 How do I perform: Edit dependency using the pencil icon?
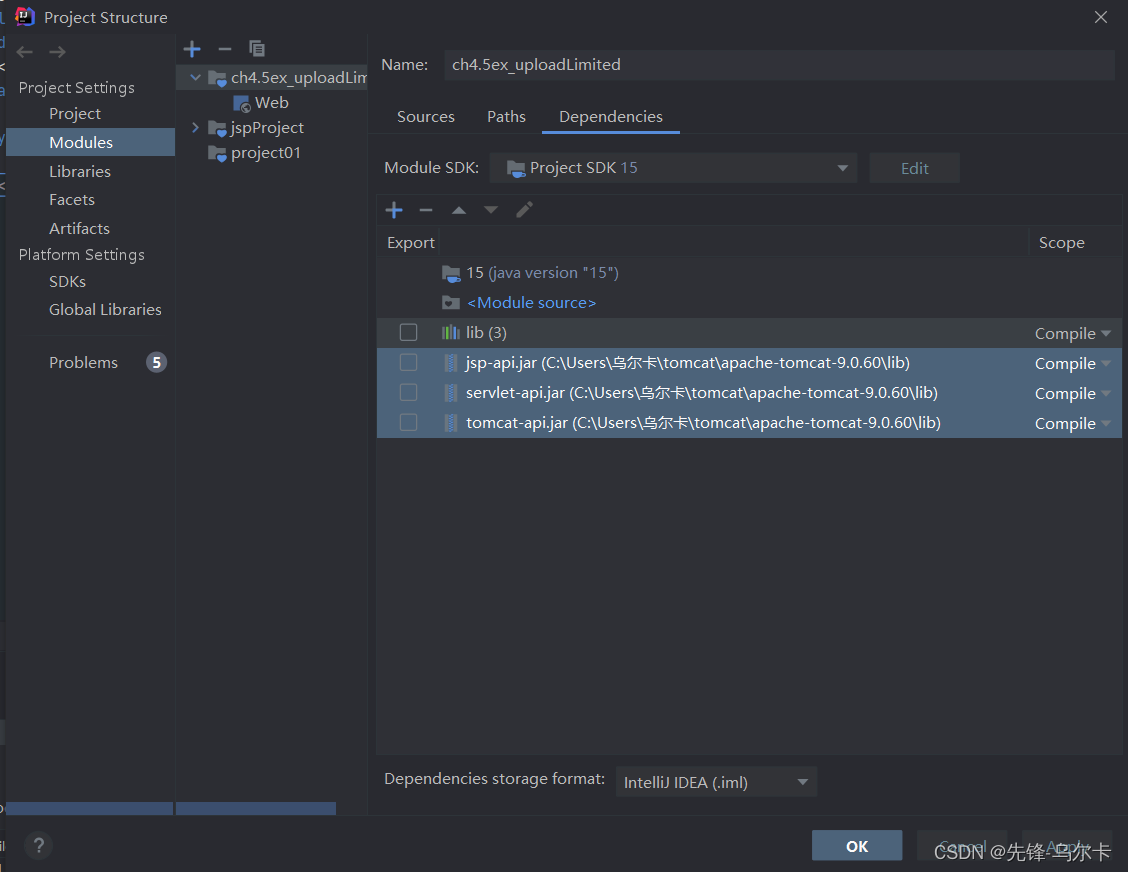pyautogui.click(x=524, y=210)
